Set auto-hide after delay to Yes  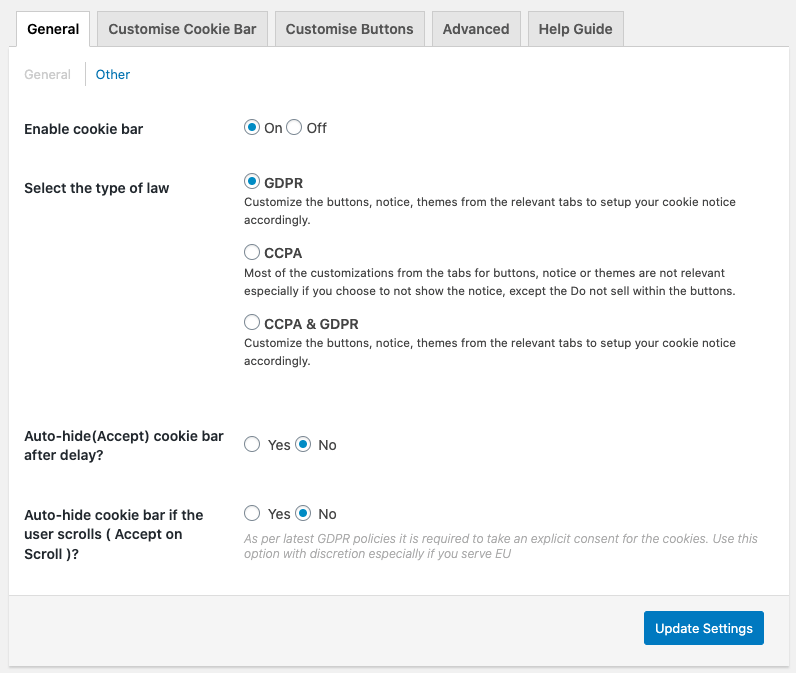[x=252, y=444]
